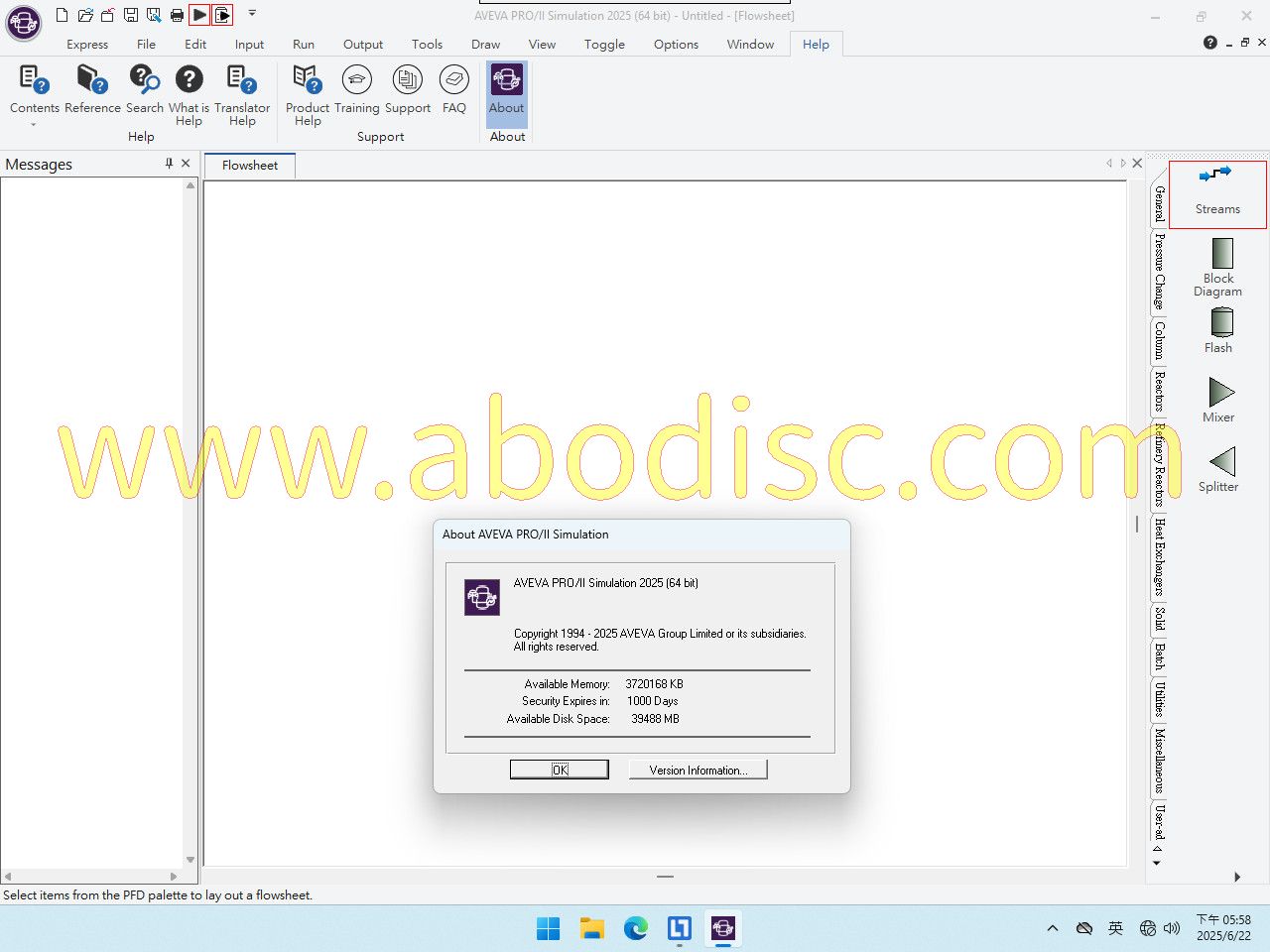
Task: Open Microsoft Edge from the taskbar
Action: [x=636, y=928]
